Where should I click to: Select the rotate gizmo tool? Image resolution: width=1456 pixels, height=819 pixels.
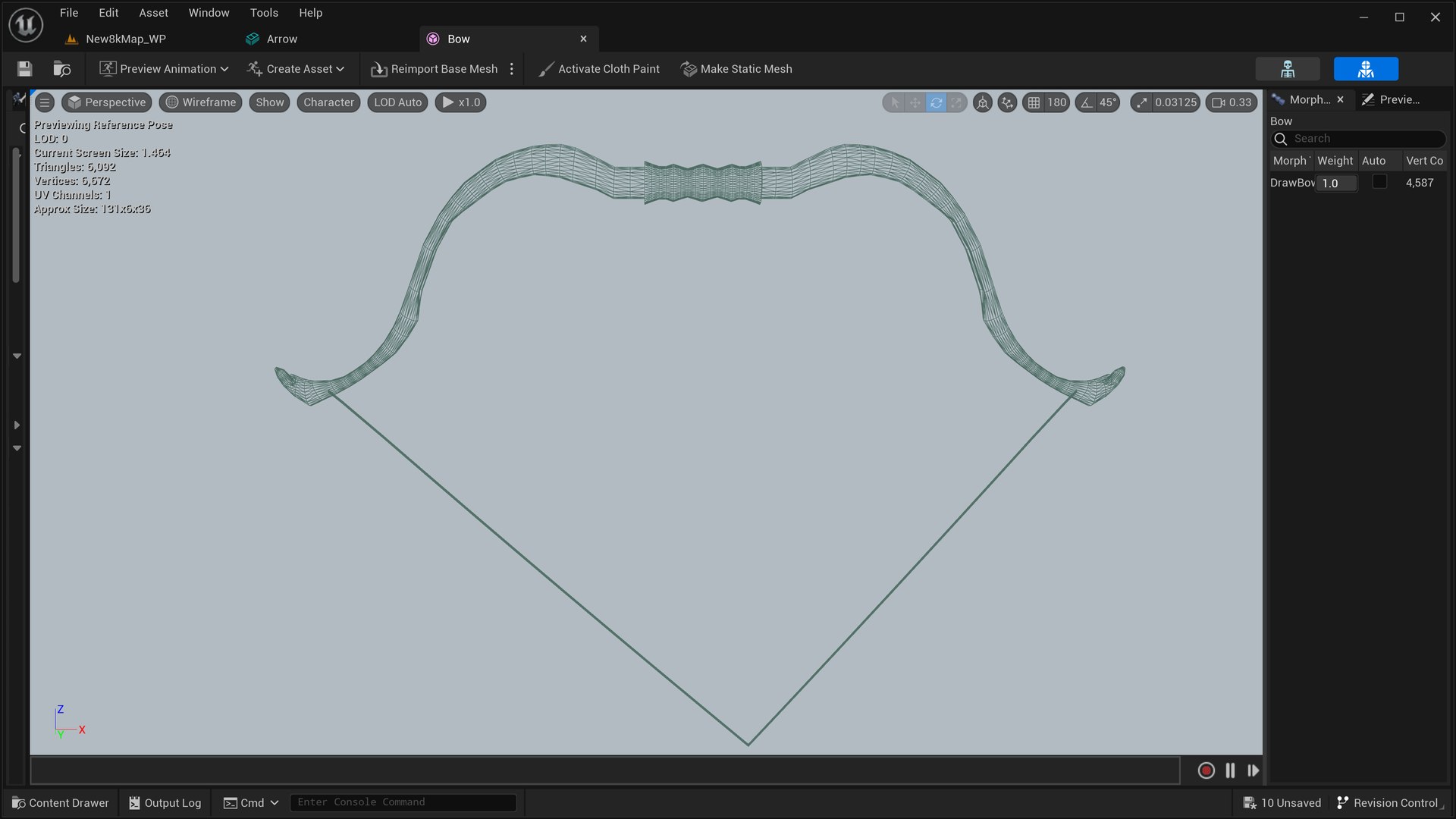936,102
